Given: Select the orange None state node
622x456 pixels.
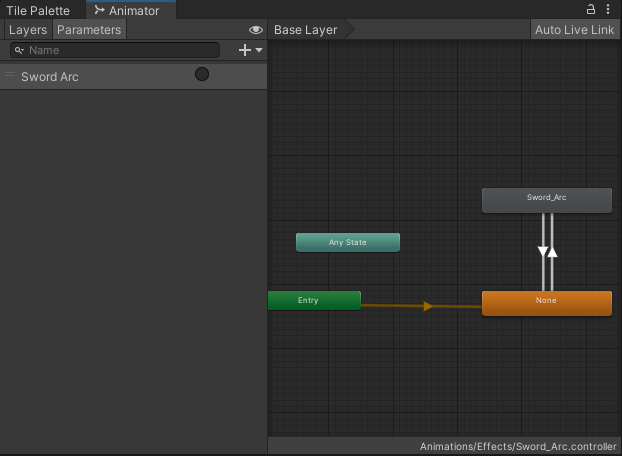Looking at the screenshot, I should (x=547, y=303).
